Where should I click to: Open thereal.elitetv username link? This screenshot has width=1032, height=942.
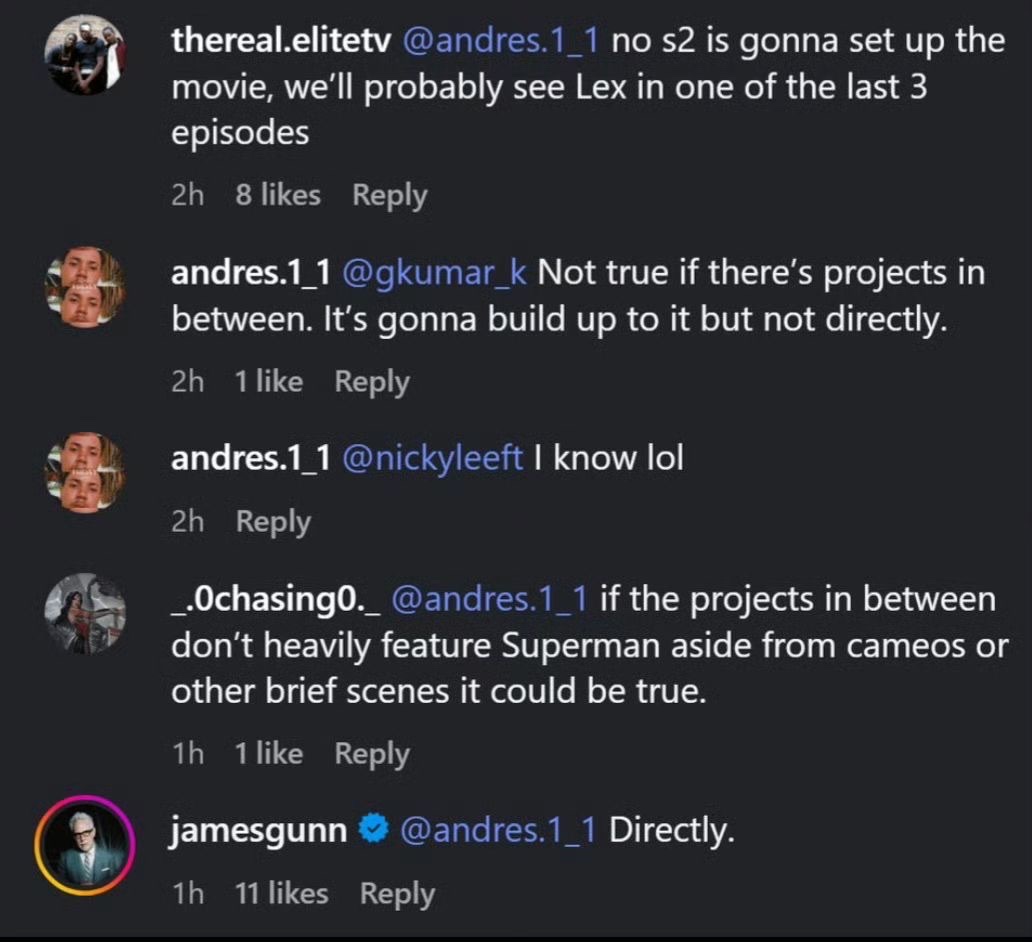click(x=281, y=41)
